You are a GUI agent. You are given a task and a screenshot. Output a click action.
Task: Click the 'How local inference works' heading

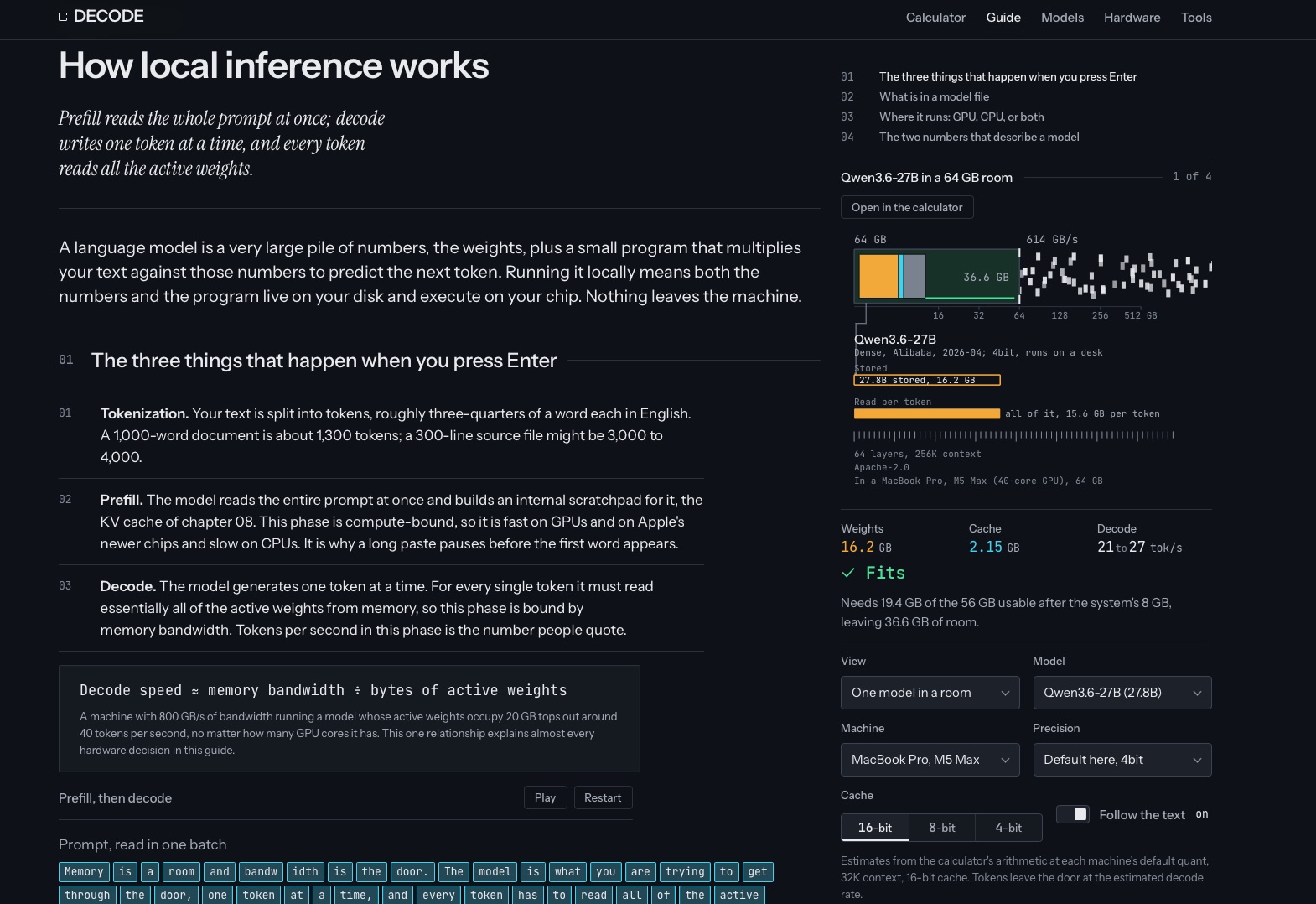coord(274,65)
